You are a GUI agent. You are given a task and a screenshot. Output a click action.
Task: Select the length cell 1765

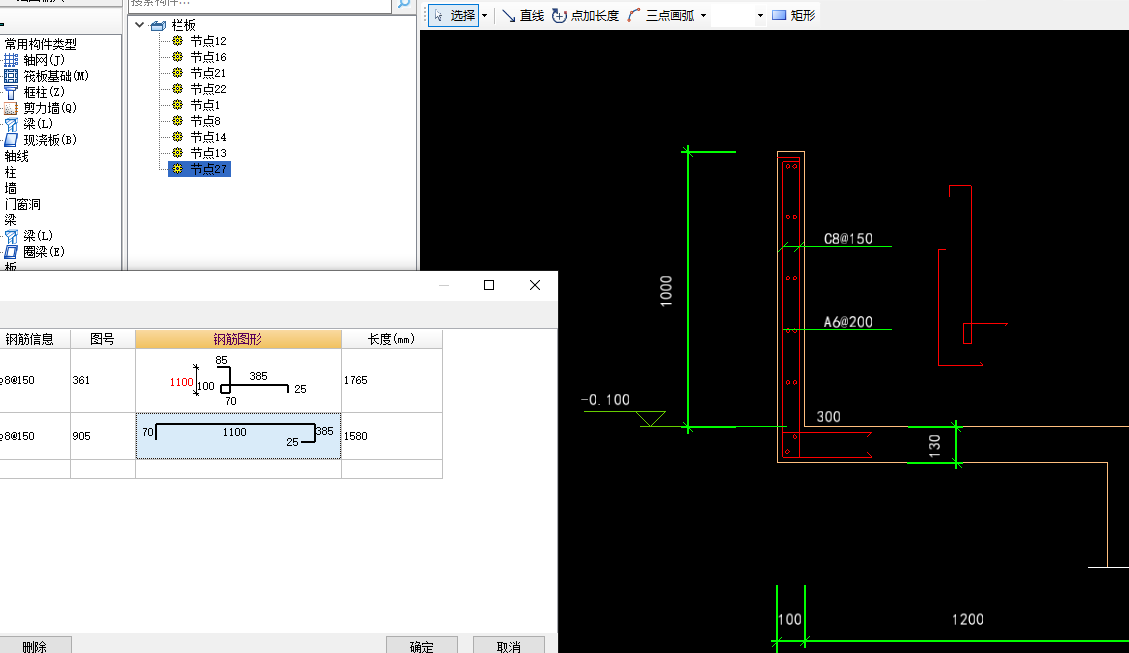(392, 380)
